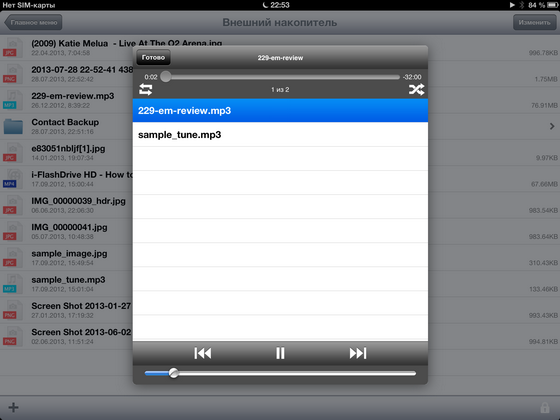Toggle the repeat playback icon
Screen dimensions: 560x420
(145, 89)
